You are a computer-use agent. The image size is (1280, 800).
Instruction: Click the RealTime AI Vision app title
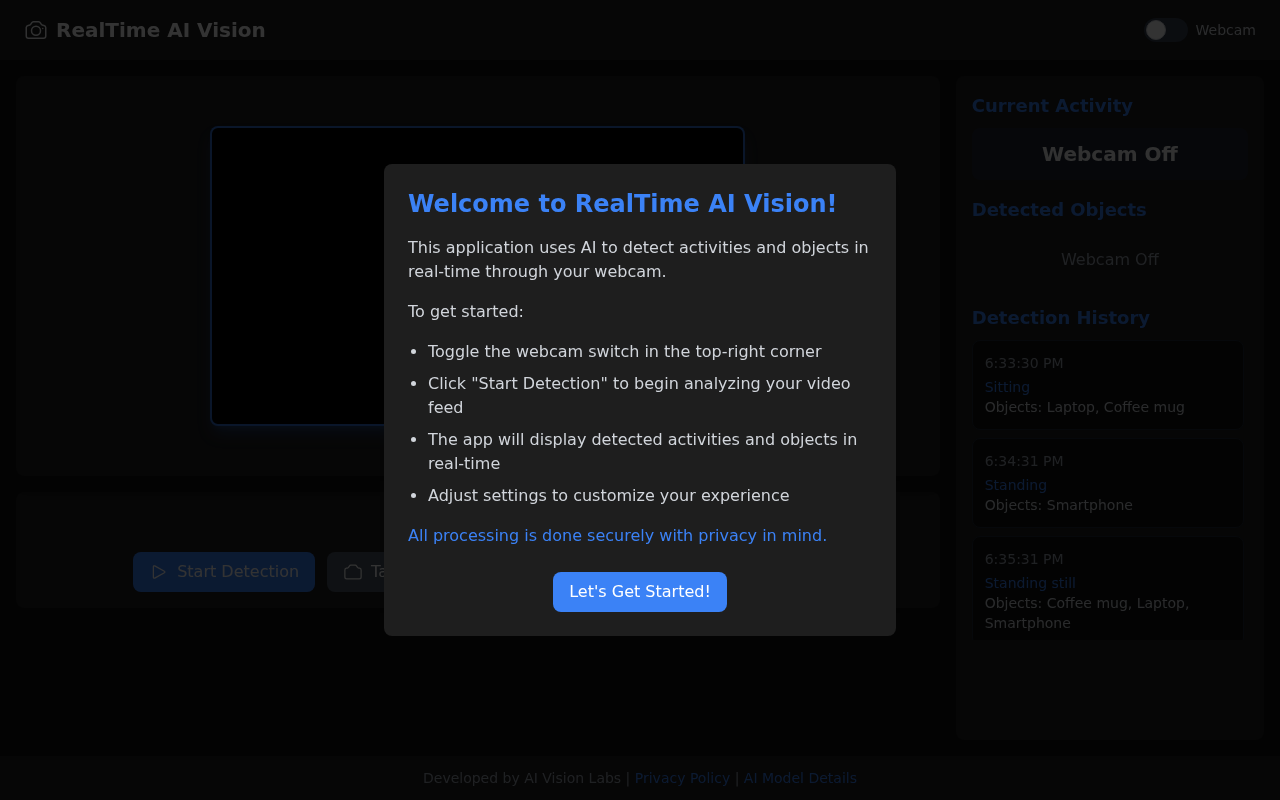(x=161, y=30)
